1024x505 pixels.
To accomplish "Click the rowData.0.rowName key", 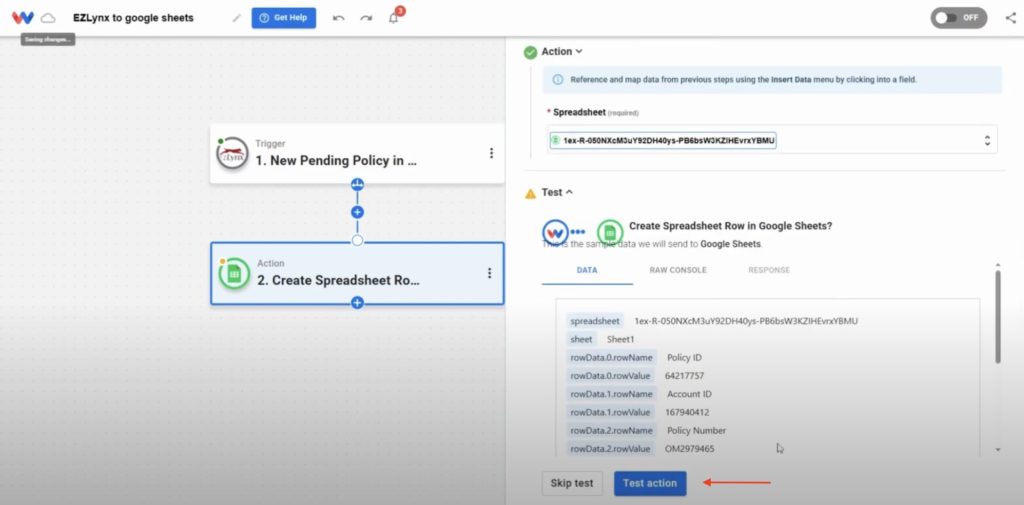I will click(x=611, y=357).
